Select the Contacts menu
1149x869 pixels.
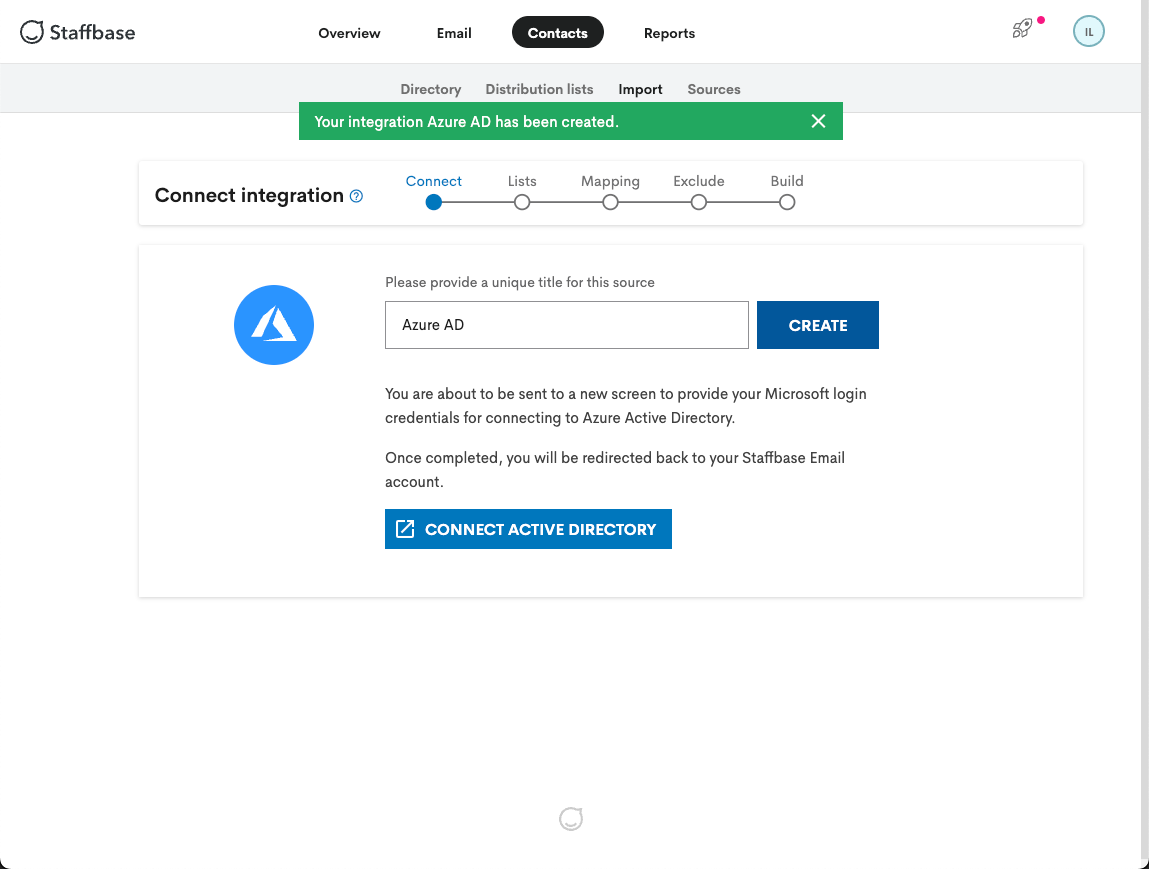(x=558, y=32)
